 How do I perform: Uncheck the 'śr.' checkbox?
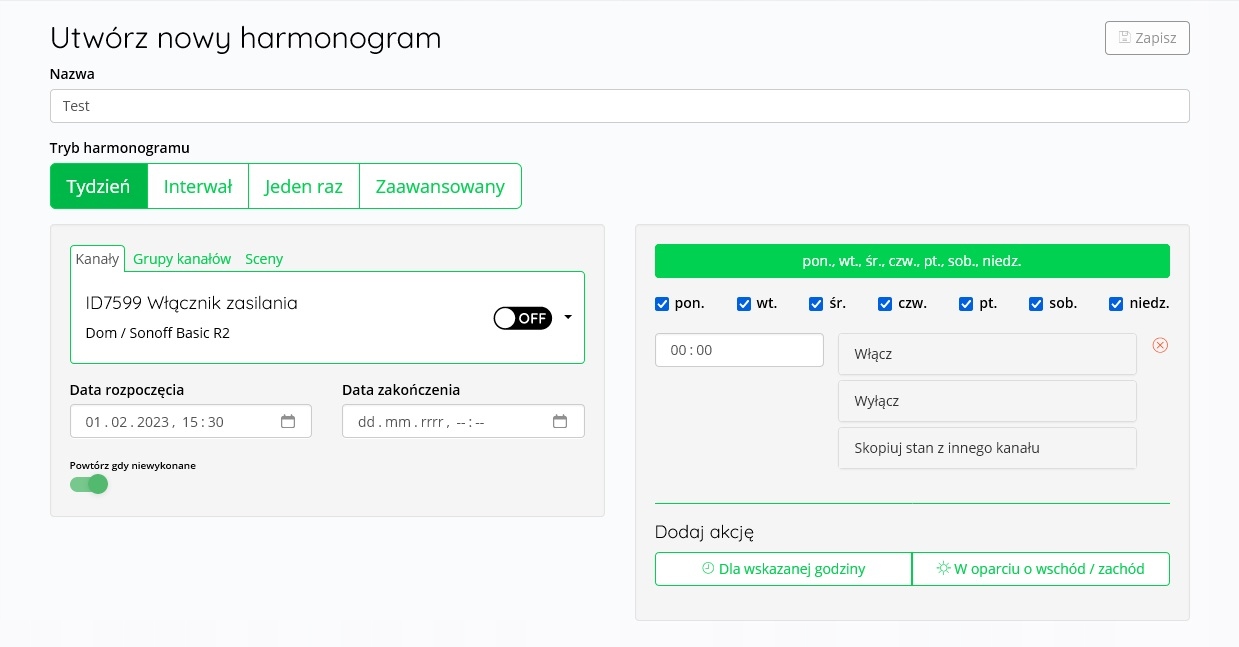click(814, 304)
